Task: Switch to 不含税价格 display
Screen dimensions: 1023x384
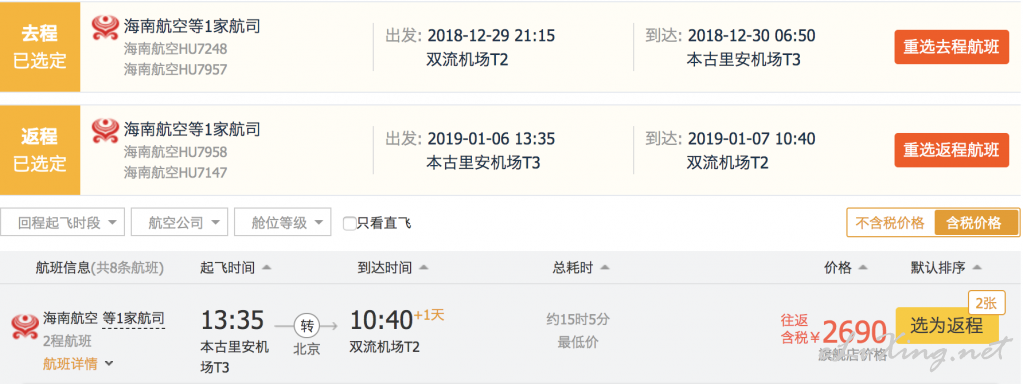Action: pos(890,223)
